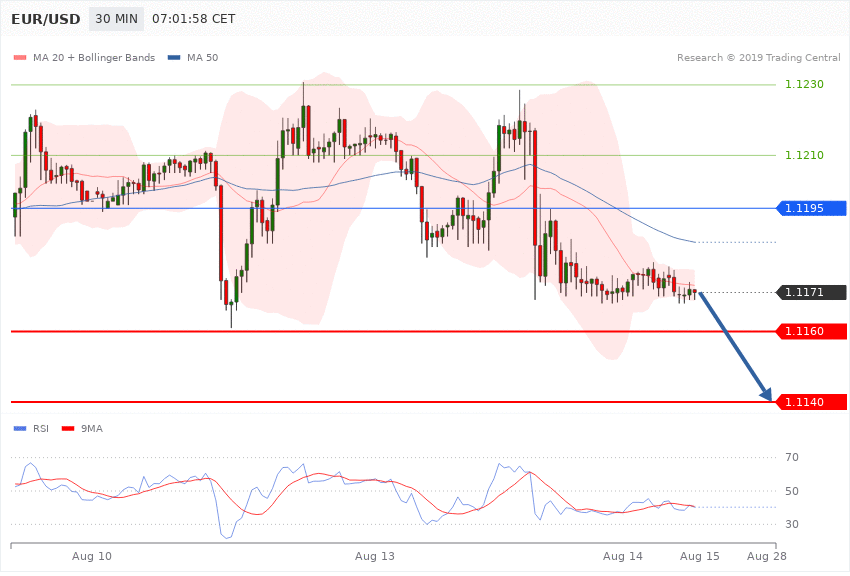The height and width of the screenshot is (576, 850).
Task: Click the EUR/USD pair title
Action: [x=46, y=19]
